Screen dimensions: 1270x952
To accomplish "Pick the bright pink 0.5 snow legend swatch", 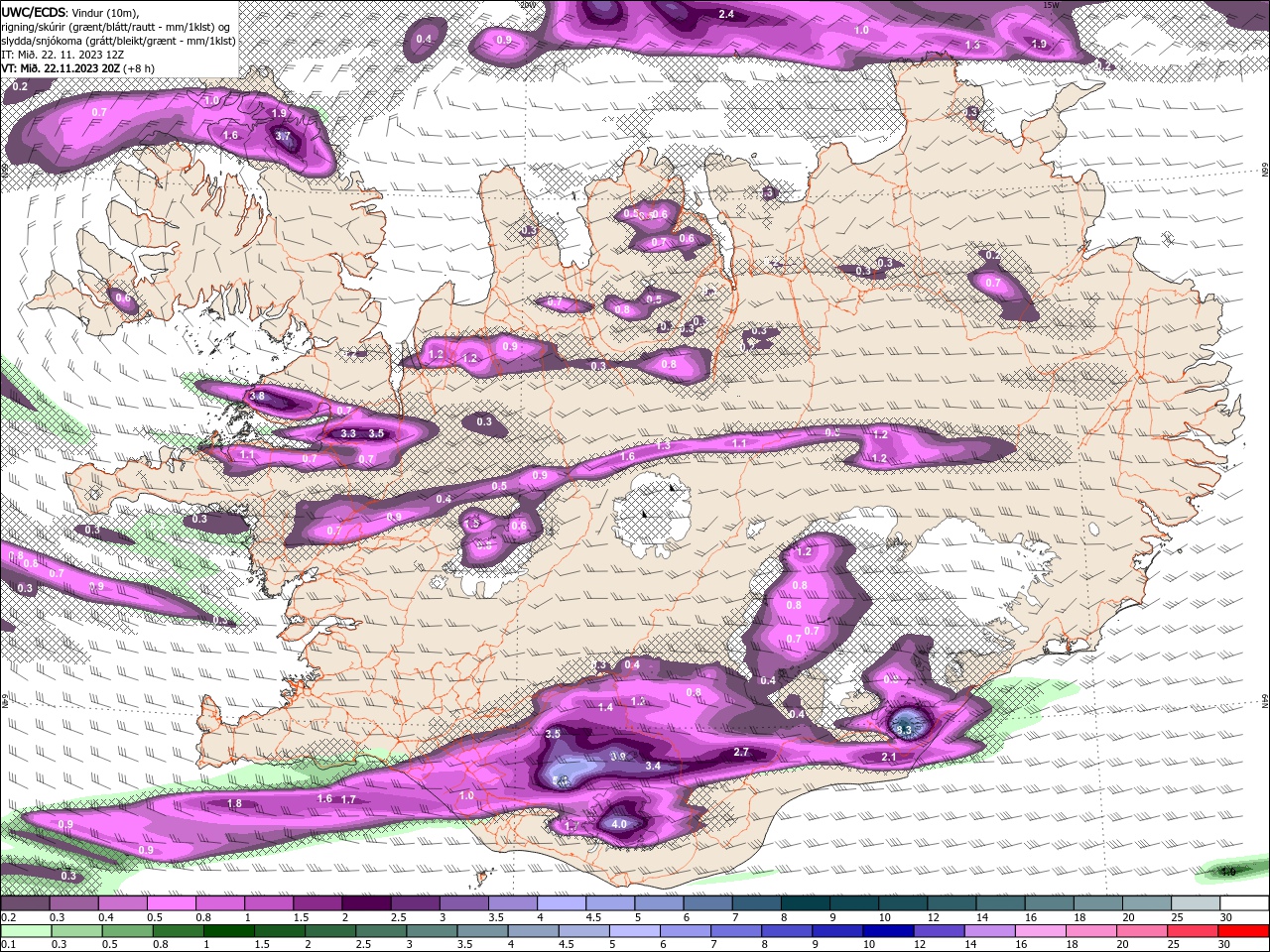I will click(171, 902).
